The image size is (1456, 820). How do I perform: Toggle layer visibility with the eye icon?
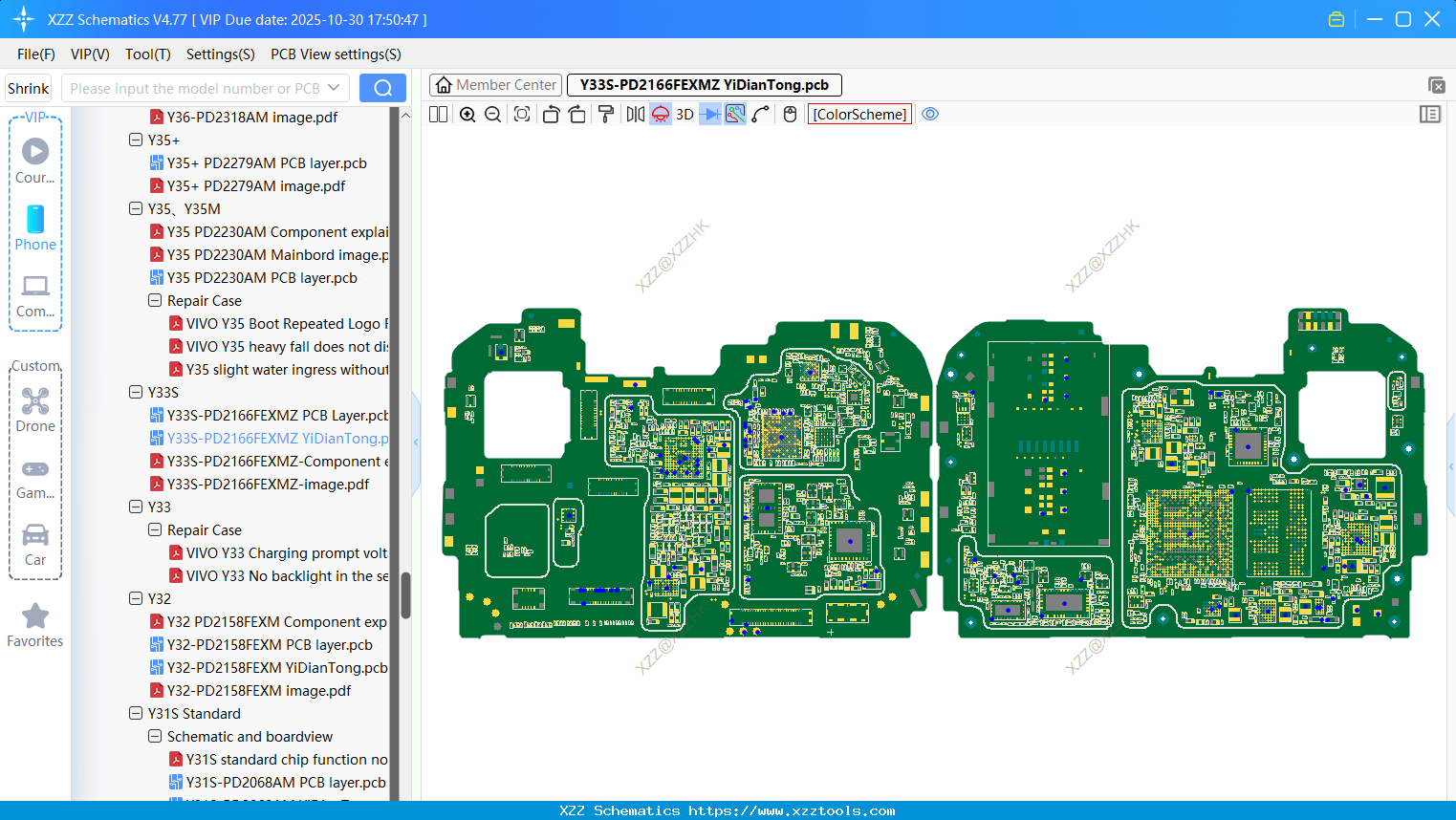(929, 114)
